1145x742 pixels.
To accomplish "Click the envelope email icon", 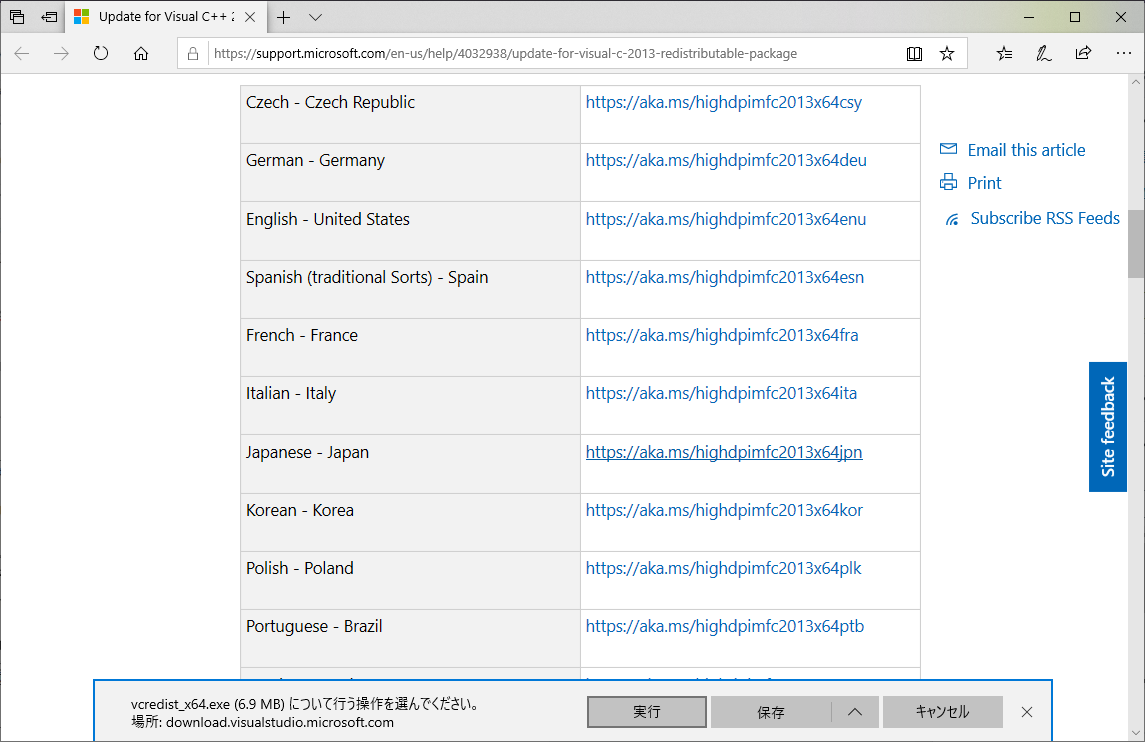I will [948, 149].
